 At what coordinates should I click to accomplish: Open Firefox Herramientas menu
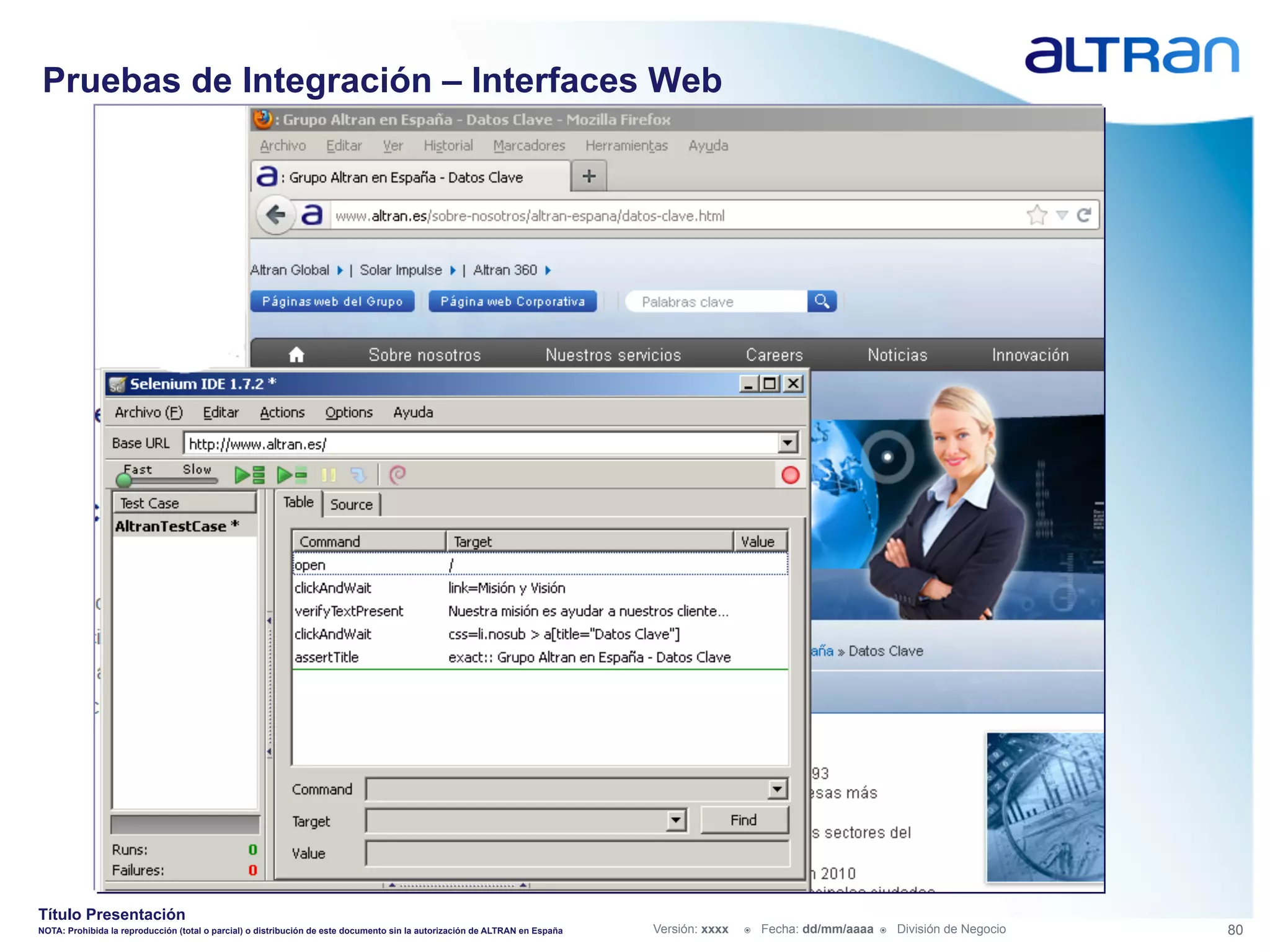(x=626, y=146)
